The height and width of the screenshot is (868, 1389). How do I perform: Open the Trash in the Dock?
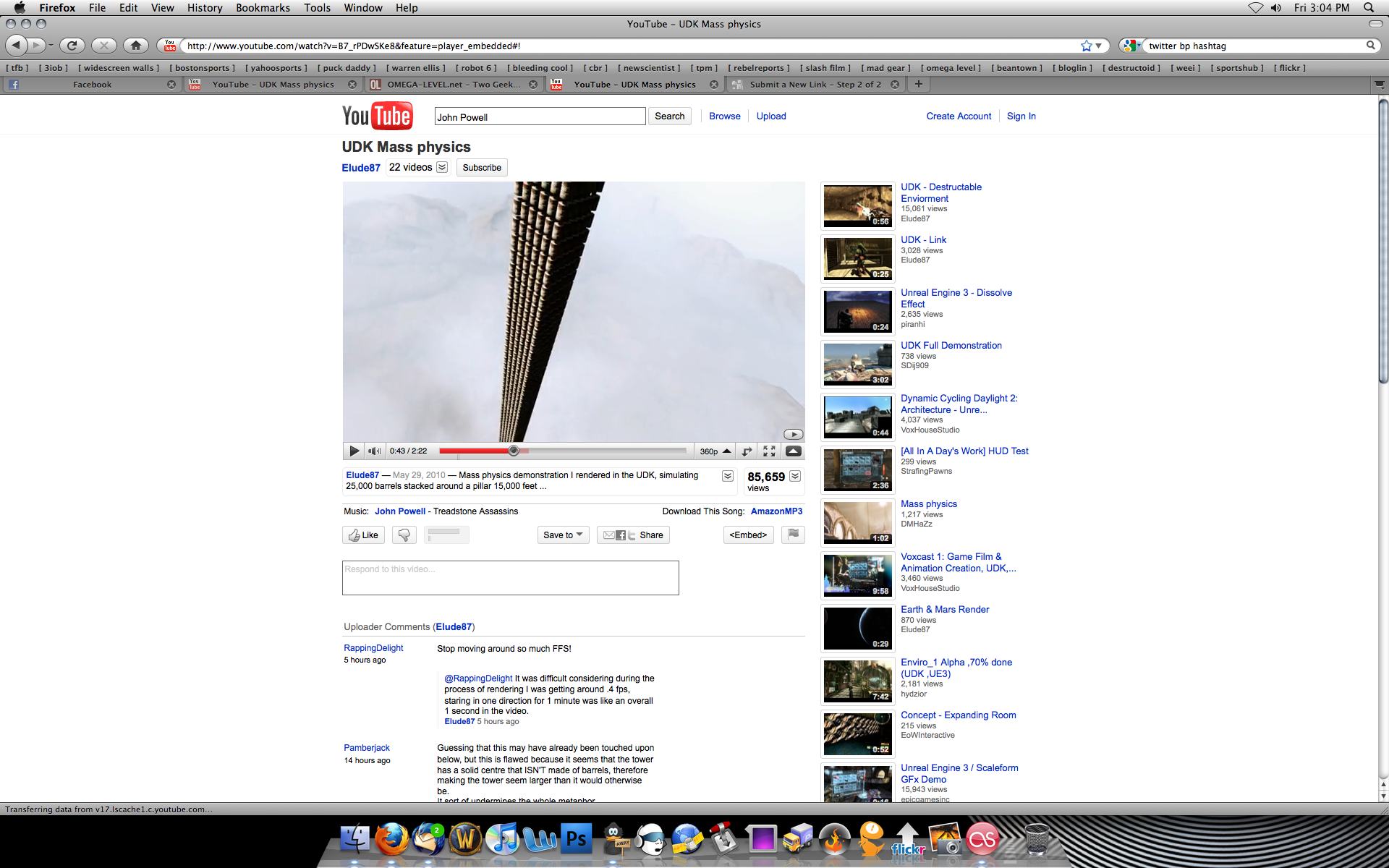1037,840
